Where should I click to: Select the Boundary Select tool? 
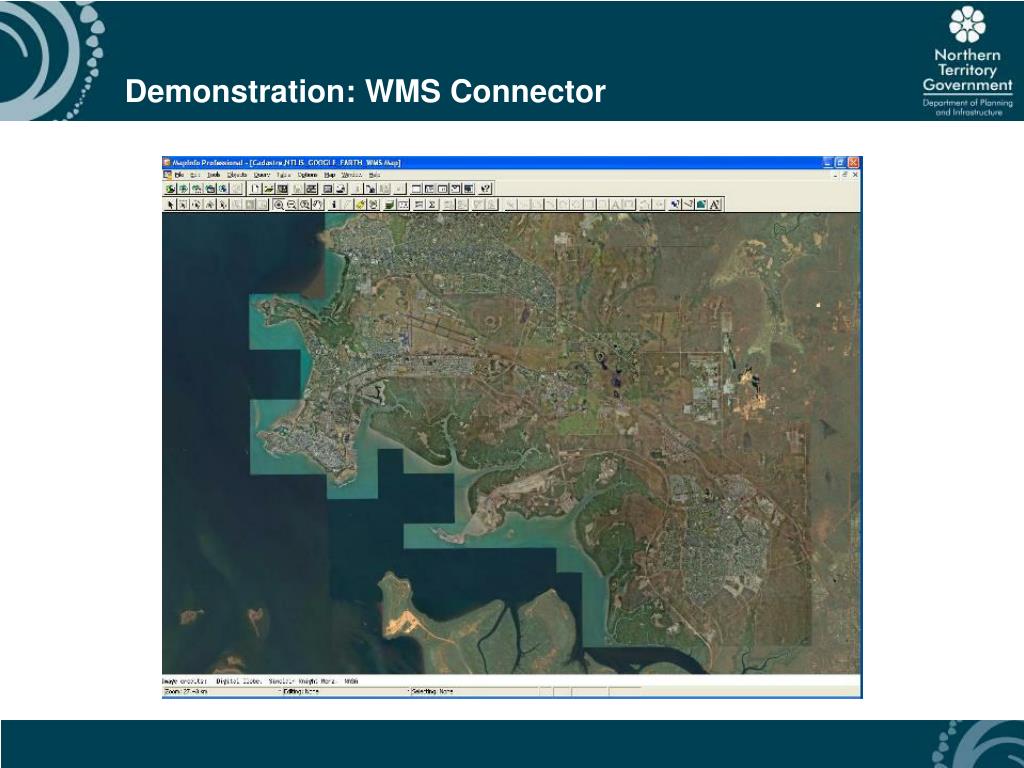tap(223, 204)
